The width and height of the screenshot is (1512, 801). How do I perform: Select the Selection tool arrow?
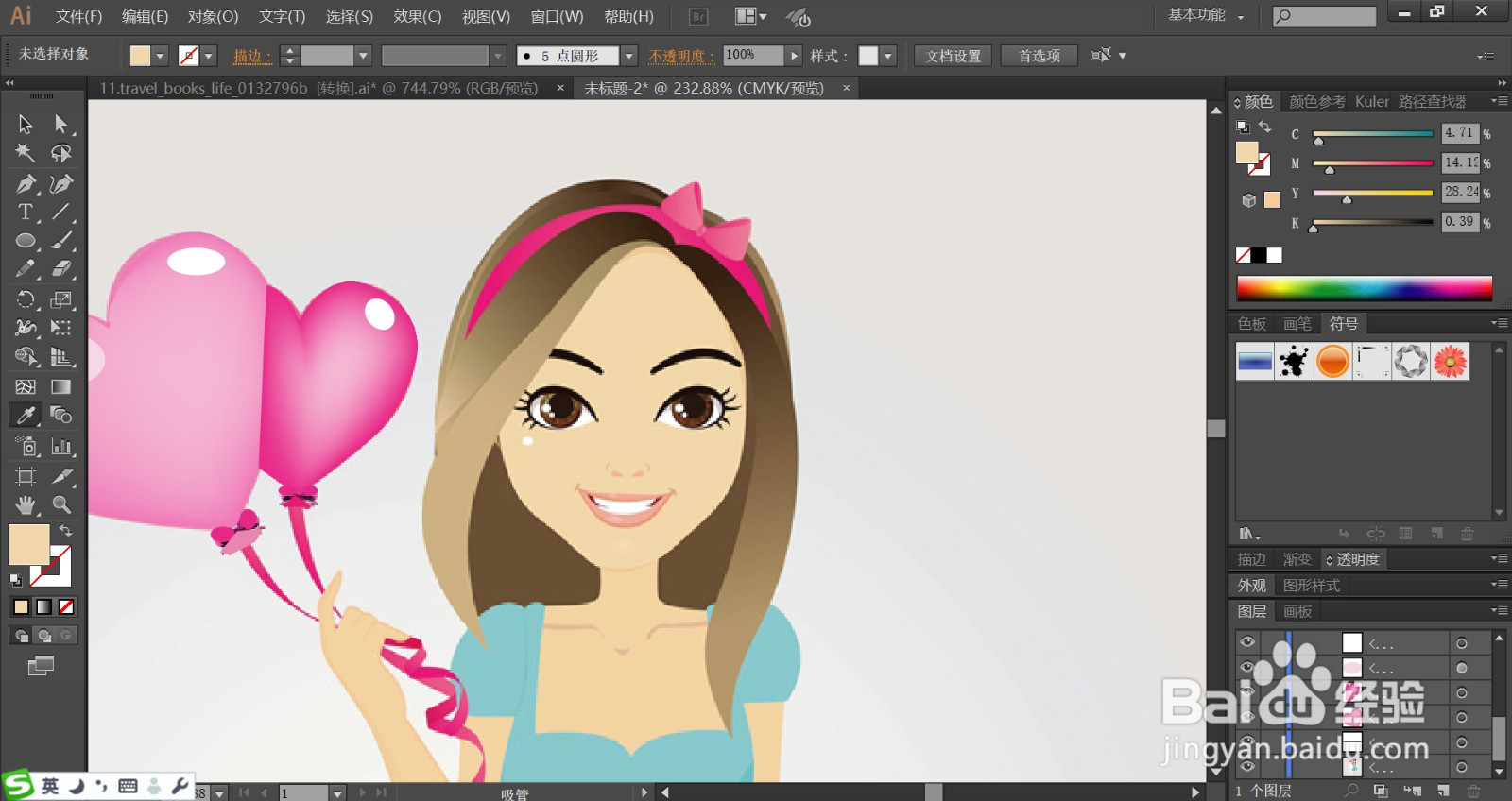click(26, 124)
